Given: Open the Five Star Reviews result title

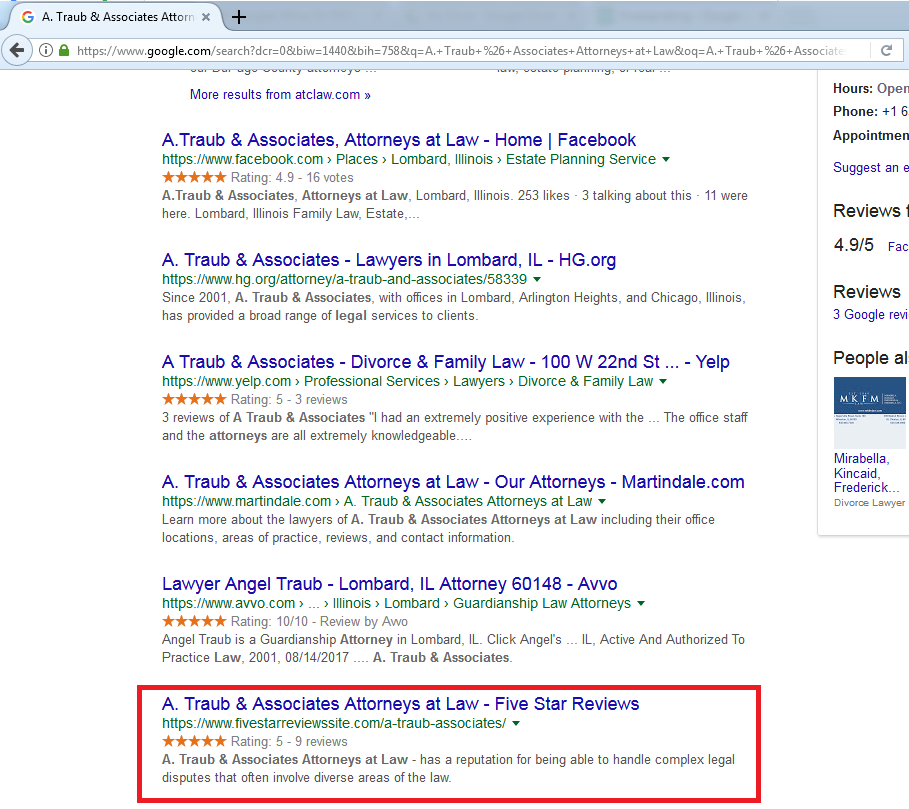Looking at the screenshot, I should (x=401, y=704).
